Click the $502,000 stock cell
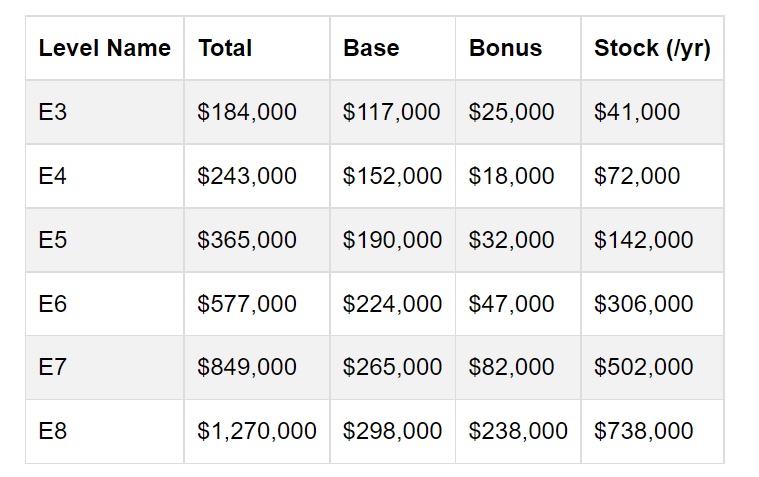The width and height of the screenshot is (759, 477). point(643,367)
